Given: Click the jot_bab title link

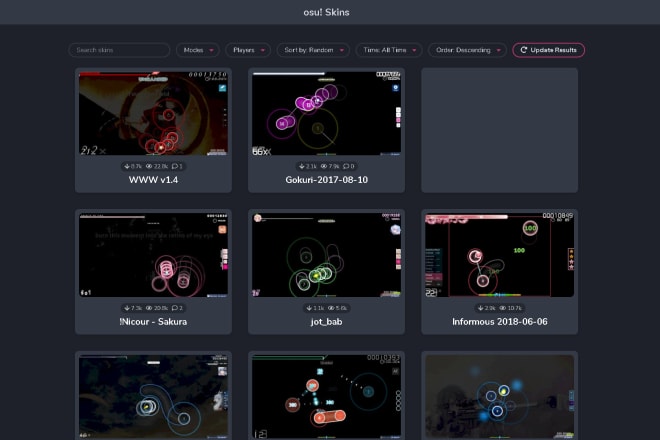Looking at the screenshot, I should (x=326, y=322).
